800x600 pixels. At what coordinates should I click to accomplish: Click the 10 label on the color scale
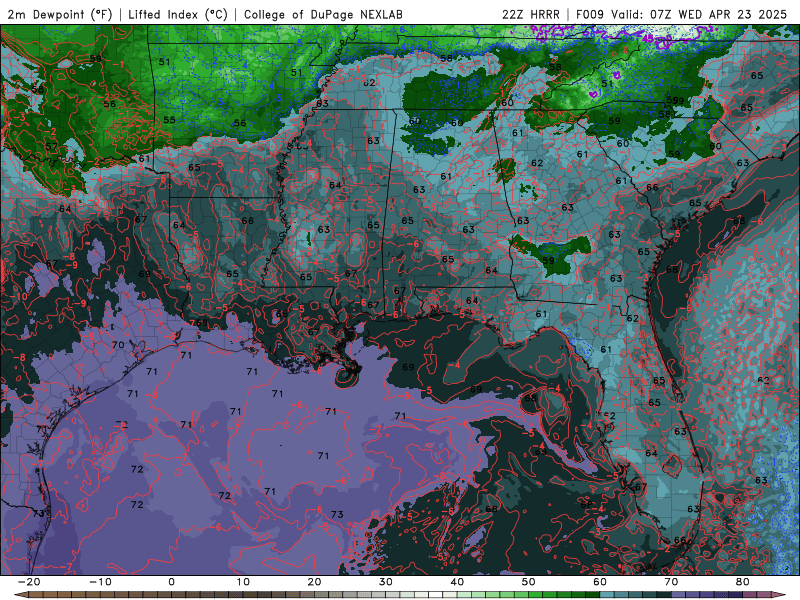(x=243, y=582)
